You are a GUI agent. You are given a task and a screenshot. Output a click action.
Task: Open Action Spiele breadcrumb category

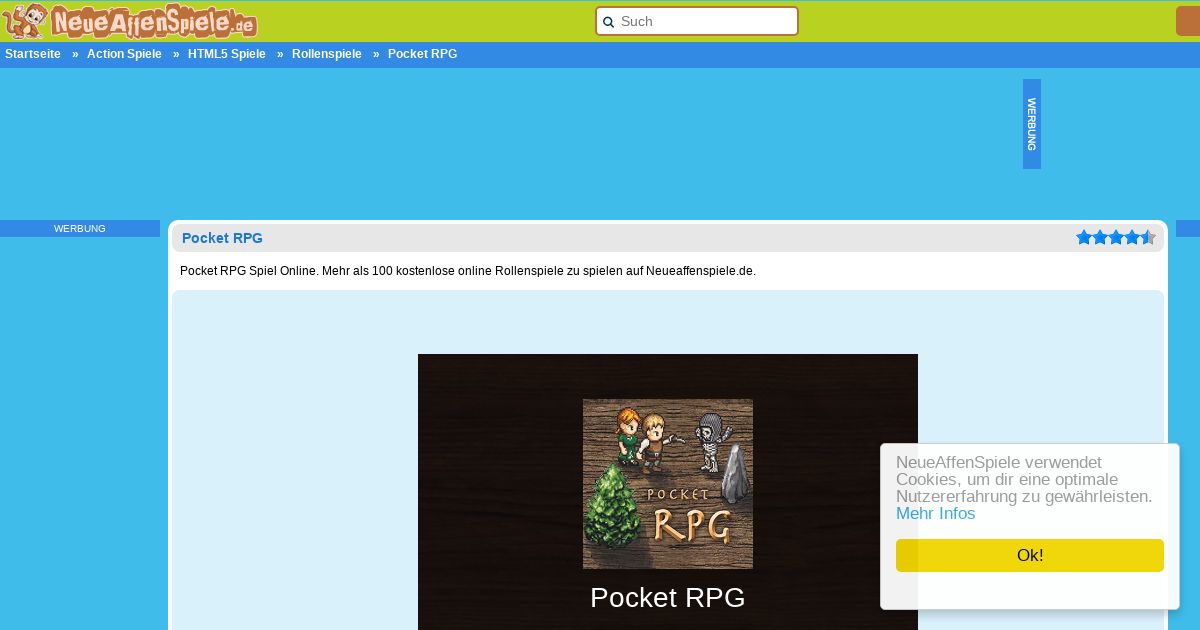pyautogui.click(x=124, y=54)
